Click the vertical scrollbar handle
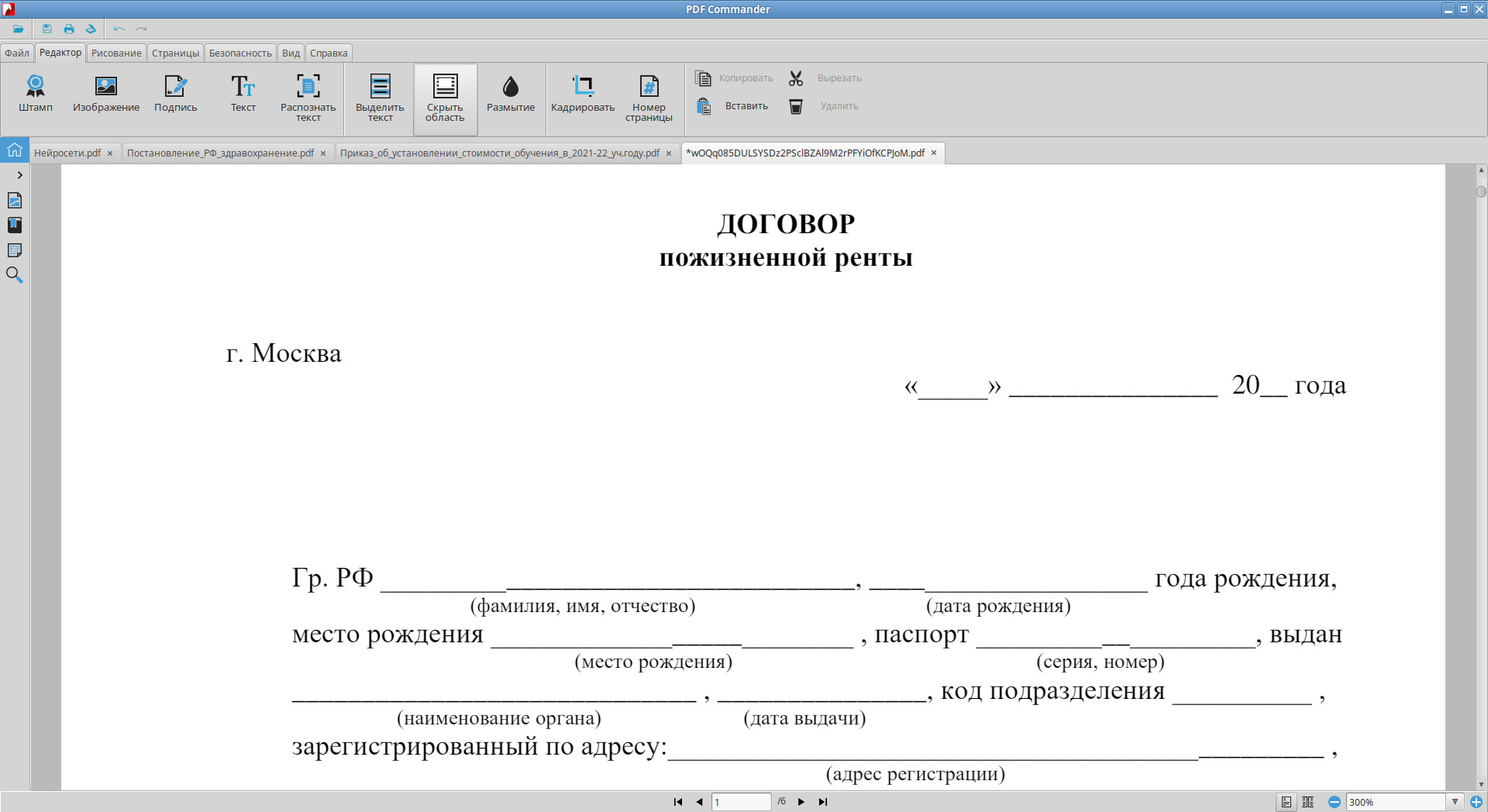 [1481, 191]
